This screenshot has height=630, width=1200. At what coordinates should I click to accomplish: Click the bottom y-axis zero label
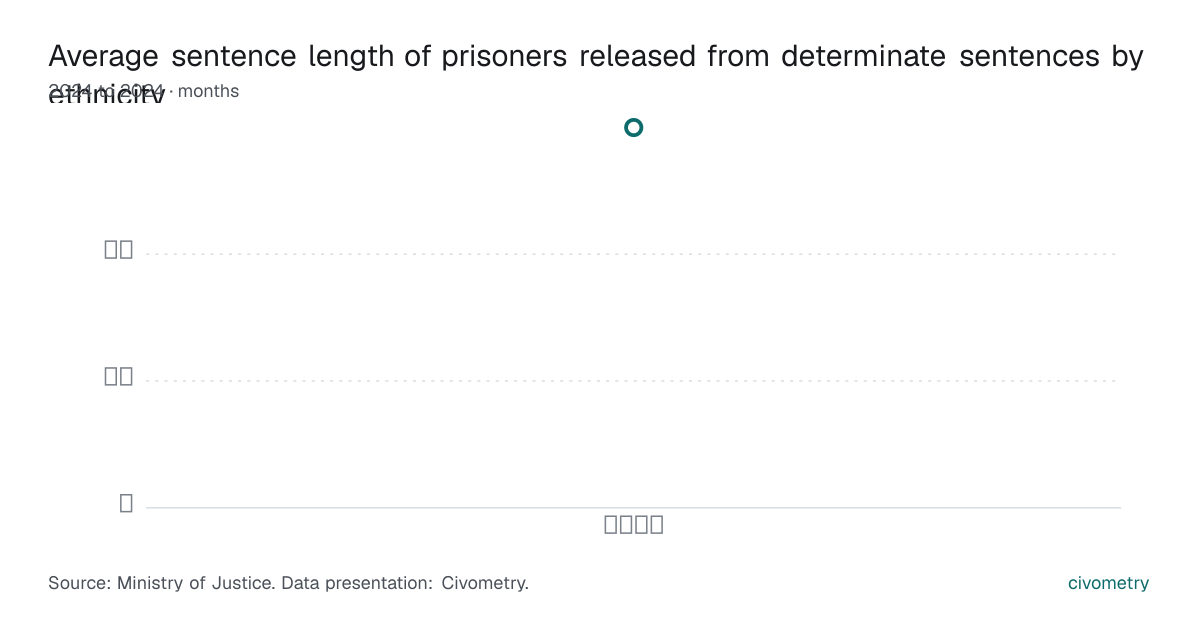126,503
